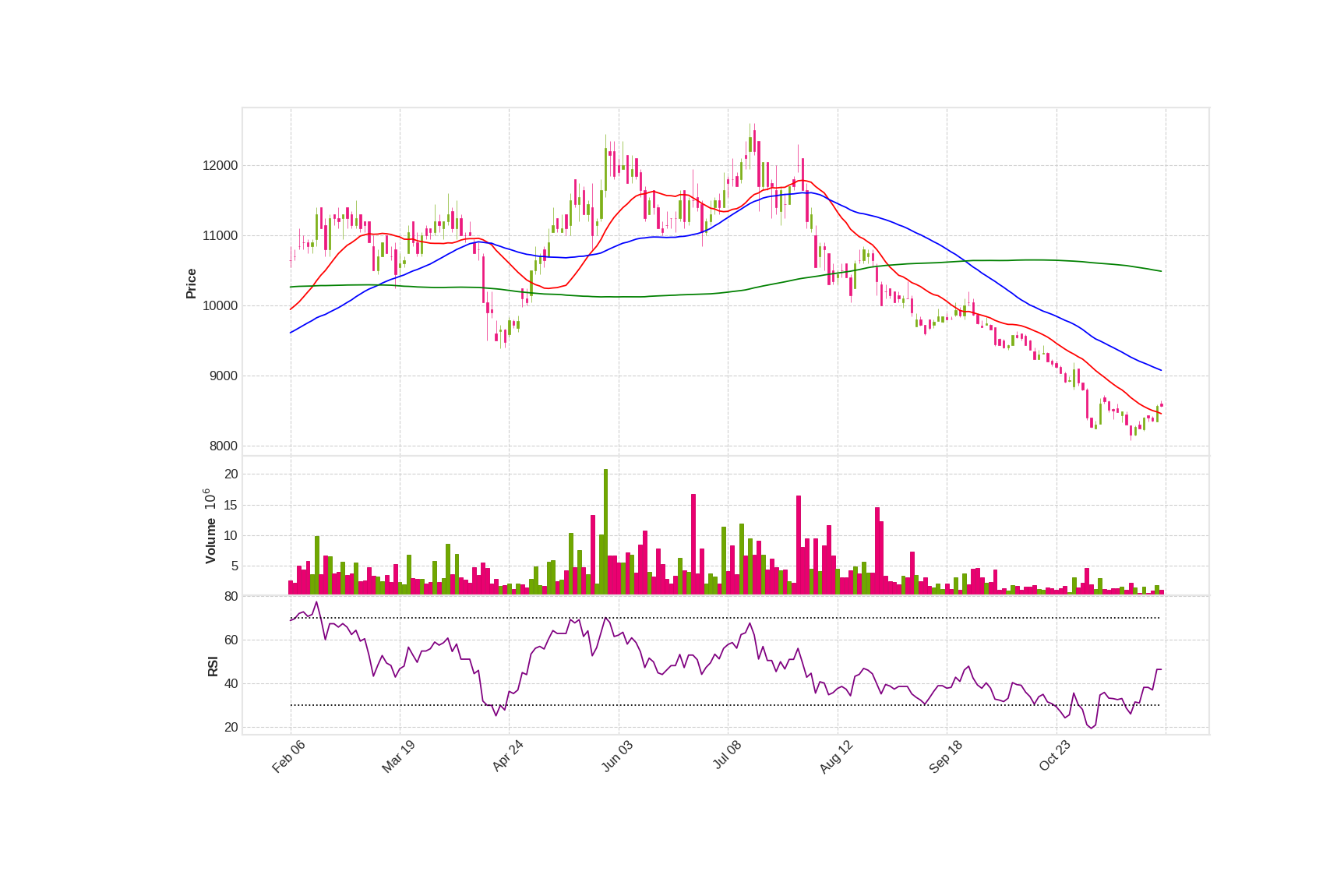This screenshot has width=1344, height=896.
Task: Click the volume tick label 10
Action: tap(231, 535)
